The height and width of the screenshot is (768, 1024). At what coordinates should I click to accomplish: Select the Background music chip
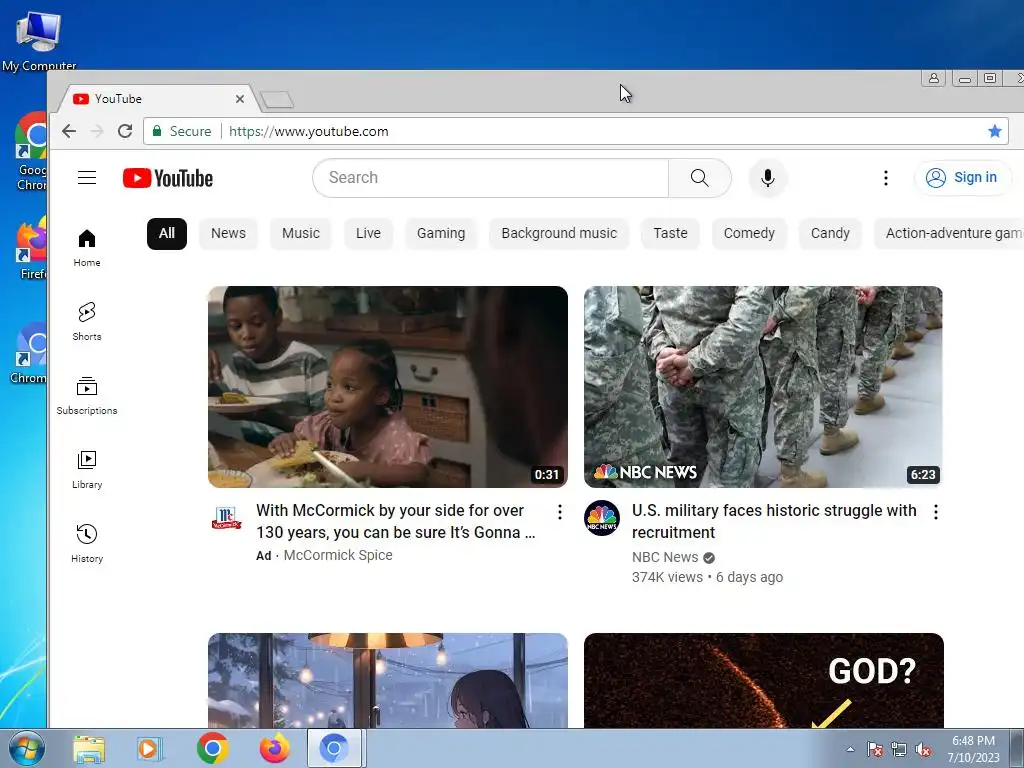[559, 234]
